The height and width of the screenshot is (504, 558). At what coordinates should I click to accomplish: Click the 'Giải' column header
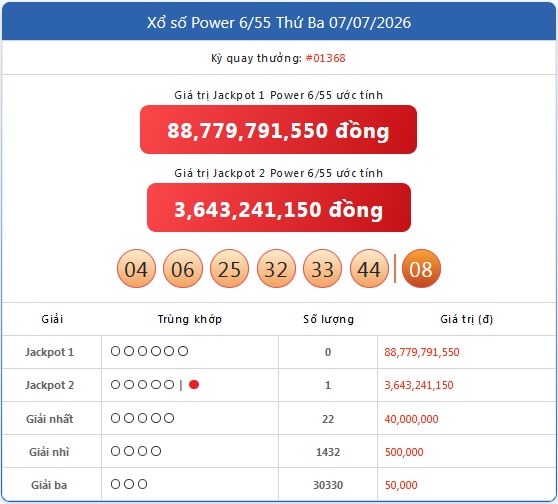pyautogui.click(x=52, y=319)
